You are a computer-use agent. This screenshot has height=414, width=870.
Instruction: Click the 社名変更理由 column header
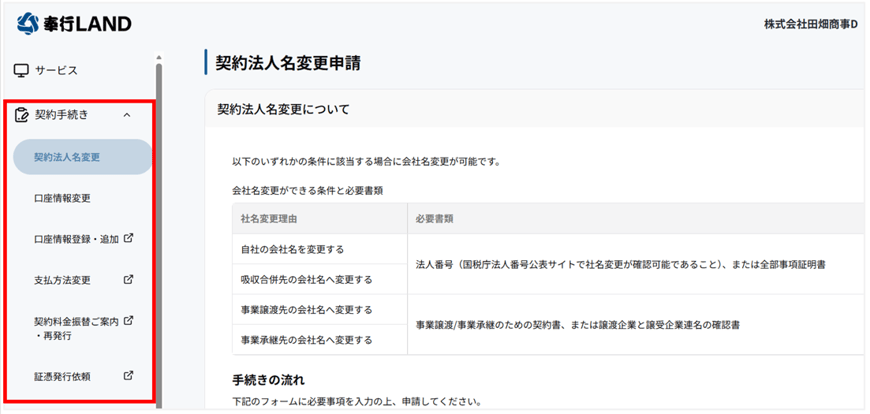tap(269, 218)
